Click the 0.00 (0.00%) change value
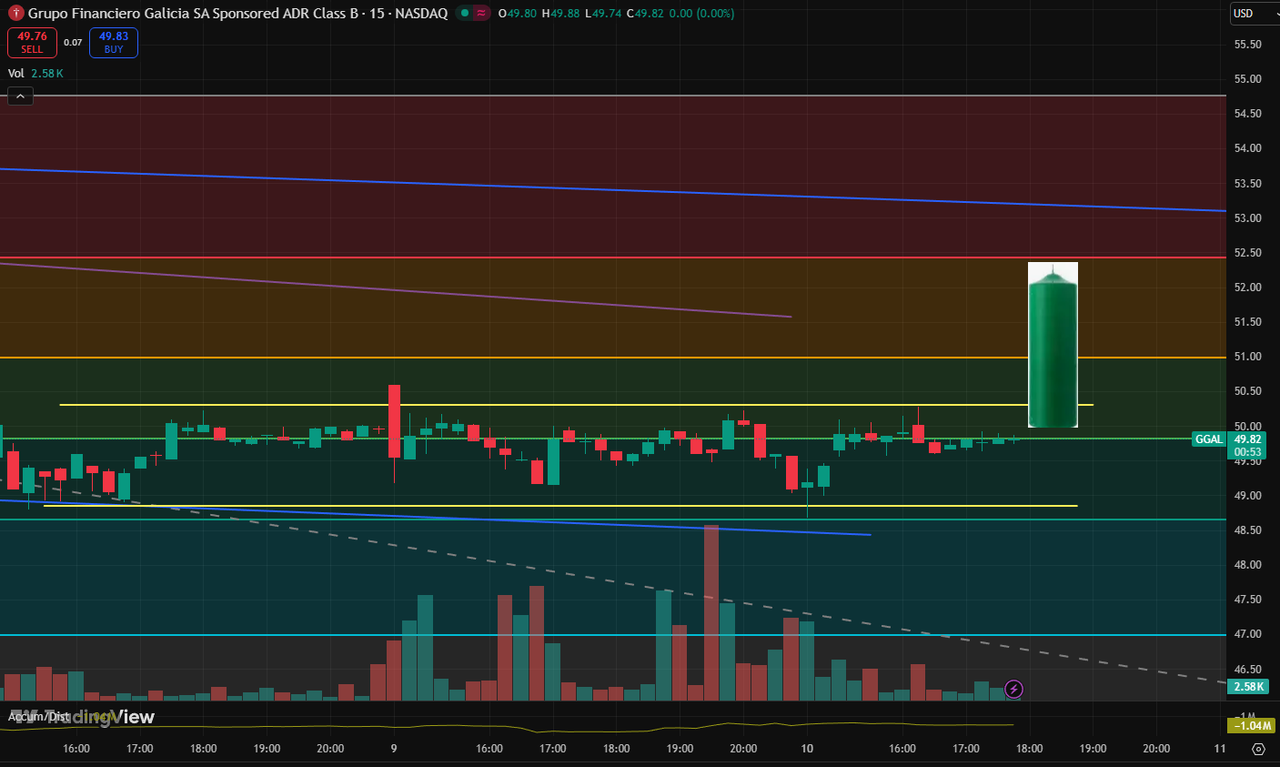 [700, 14]
